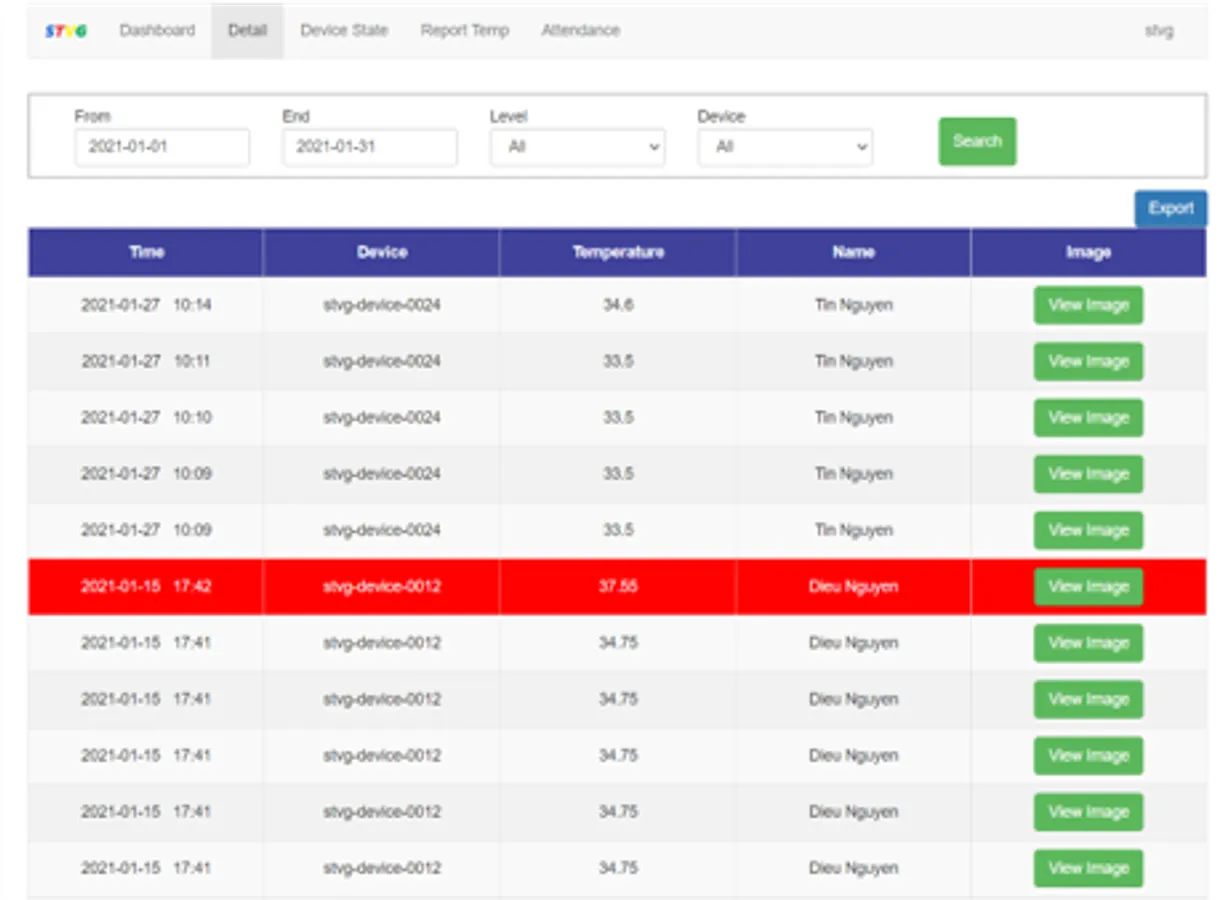Select the Detail tab

point(247,31)
